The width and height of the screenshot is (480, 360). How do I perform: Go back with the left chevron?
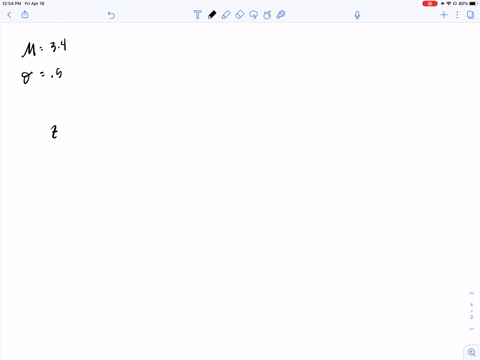(x=9, y=15)
